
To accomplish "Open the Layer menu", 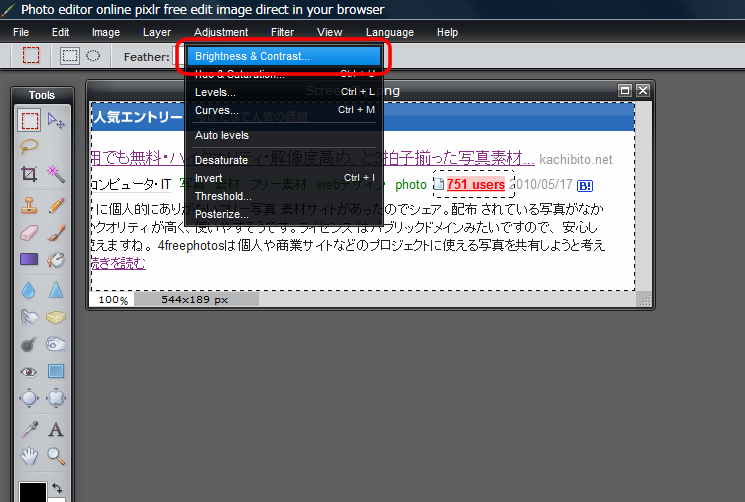I will [157, 32].
